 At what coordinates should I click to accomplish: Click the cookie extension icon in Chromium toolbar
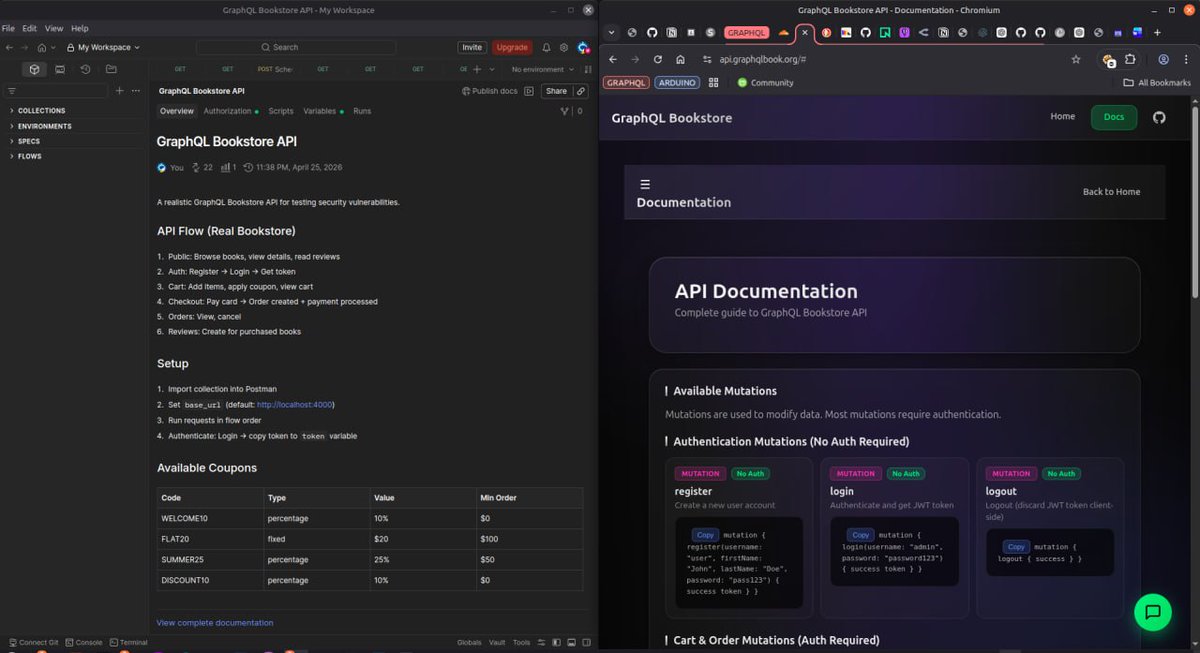1108,60
